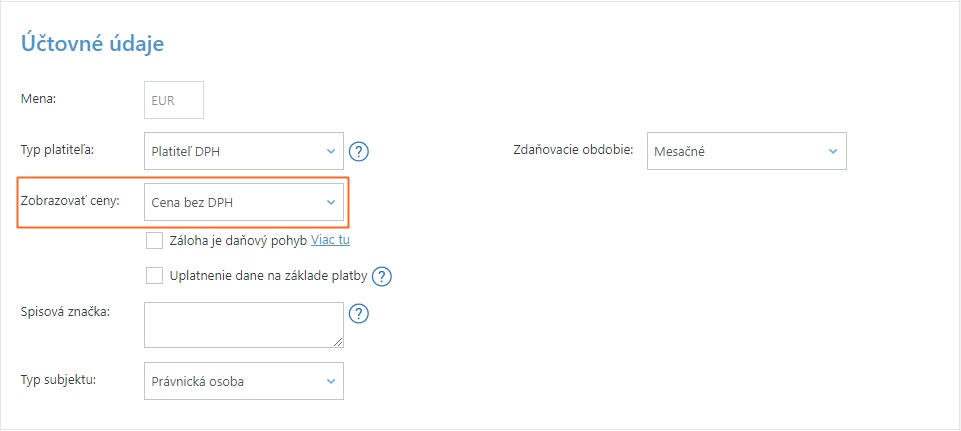Expand Typ subjektu dropdown with Právnická osoba
The image size is (961, 431).
click(x=244, y=381)
